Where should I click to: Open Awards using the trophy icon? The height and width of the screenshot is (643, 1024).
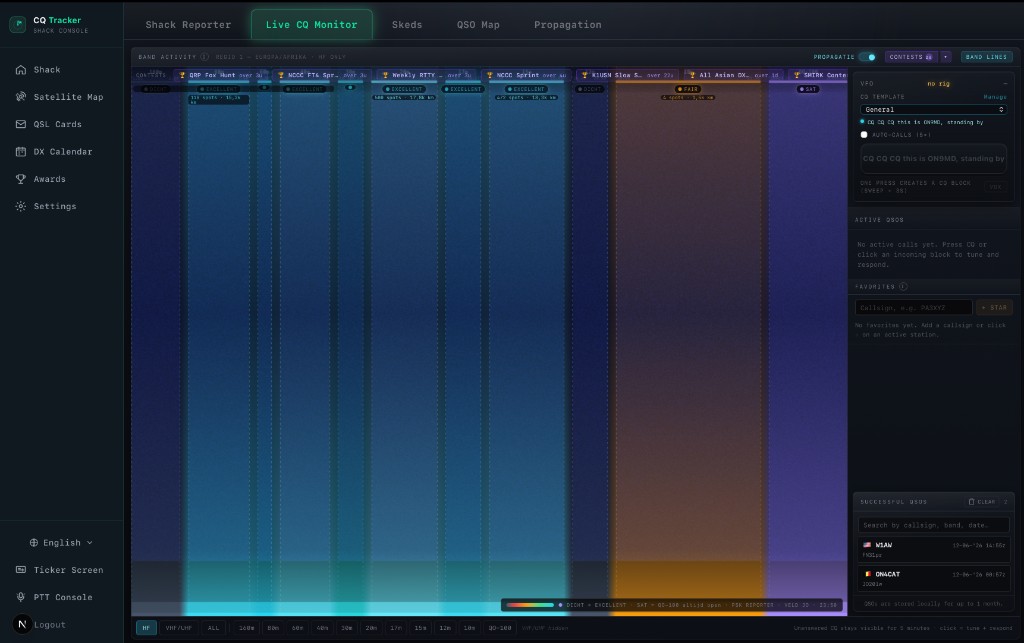(21, 179)
